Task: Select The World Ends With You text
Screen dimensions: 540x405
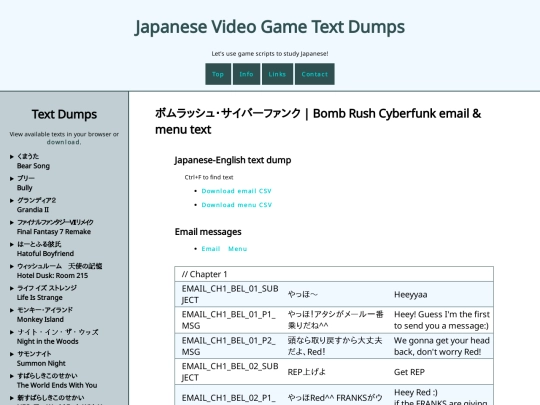Action: [x=57, y=385]
